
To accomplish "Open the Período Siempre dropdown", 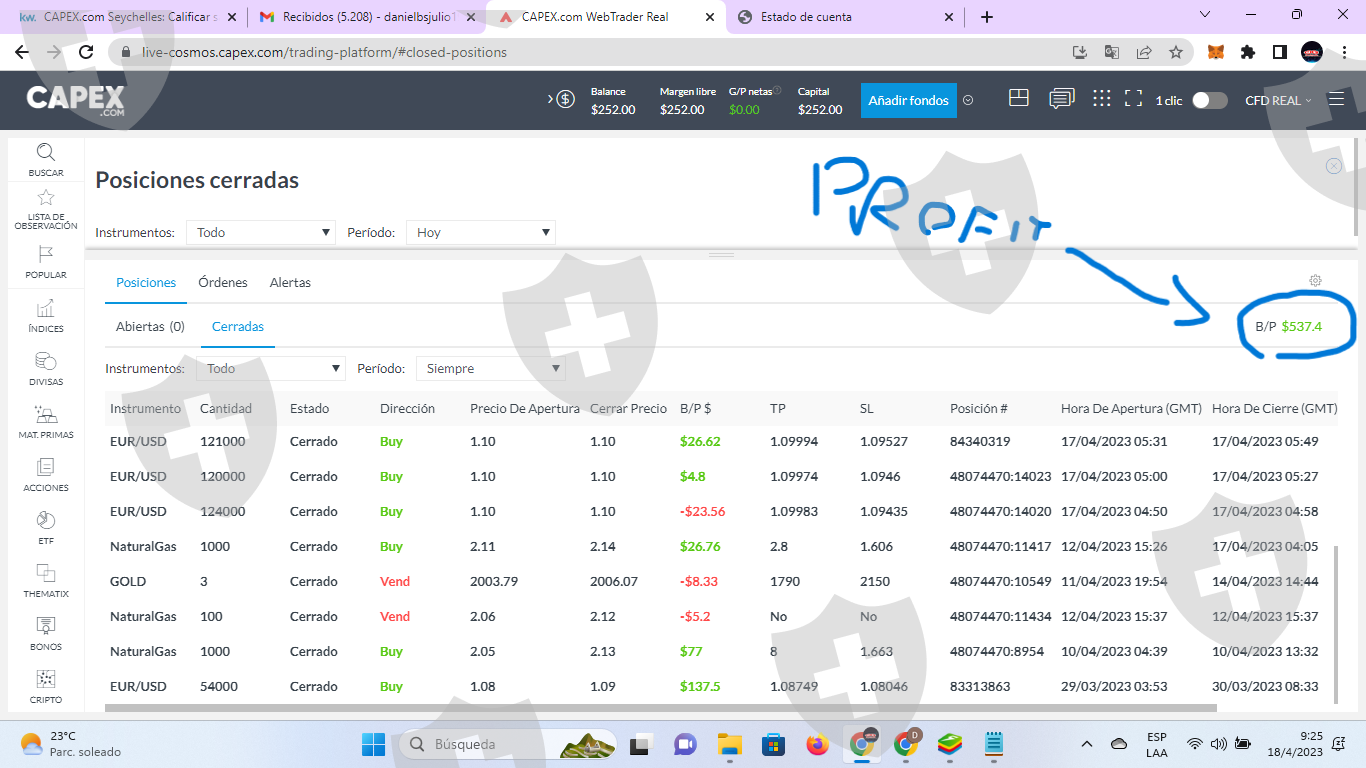I will click(x=490, y=368).
